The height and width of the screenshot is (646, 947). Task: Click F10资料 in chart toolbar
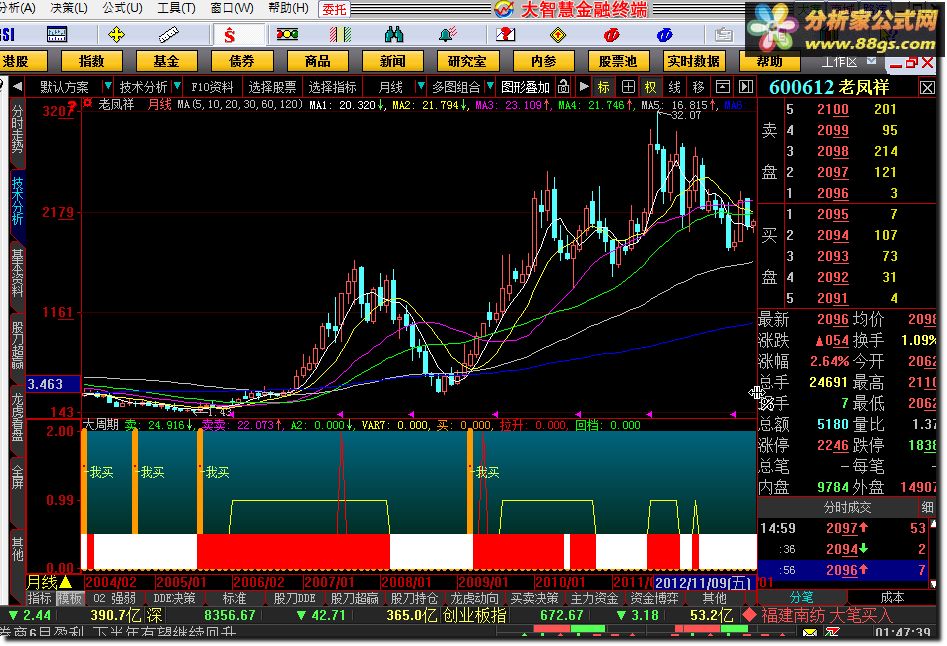pyautogui.click(x=212, y=87)
